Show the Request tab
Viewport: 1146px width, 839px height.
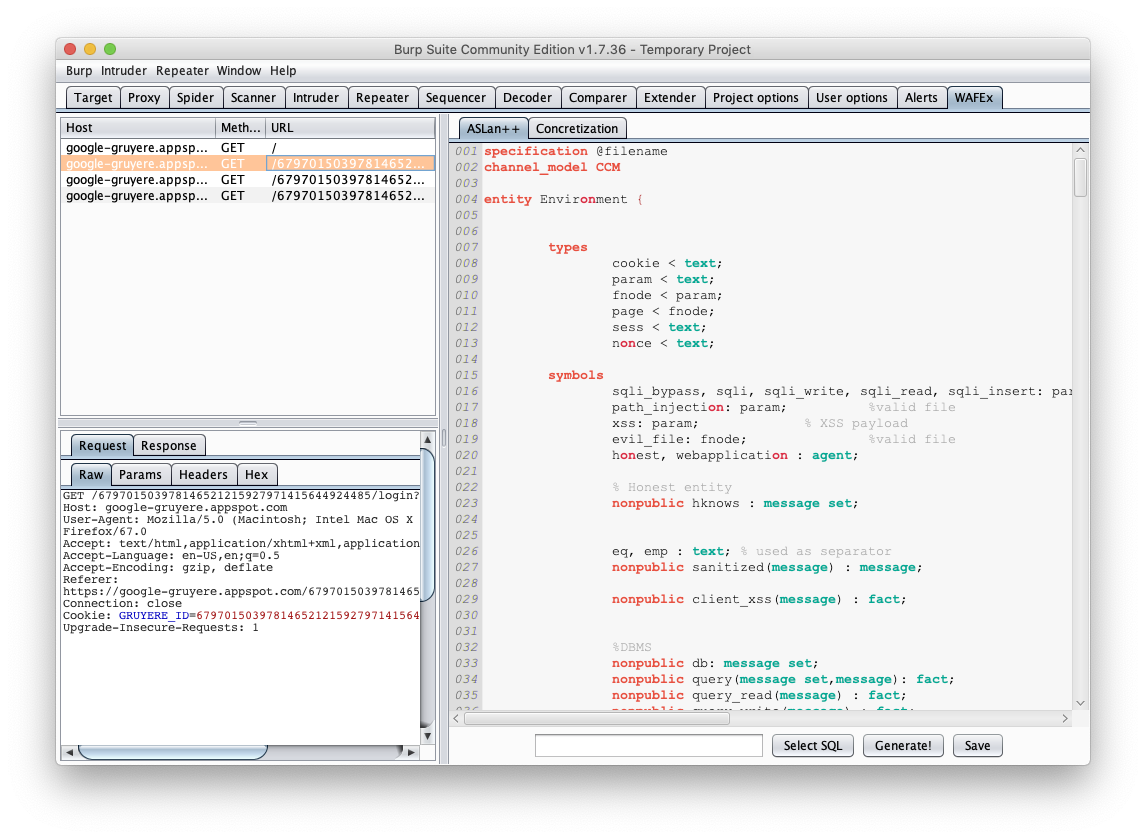(102, 446)
